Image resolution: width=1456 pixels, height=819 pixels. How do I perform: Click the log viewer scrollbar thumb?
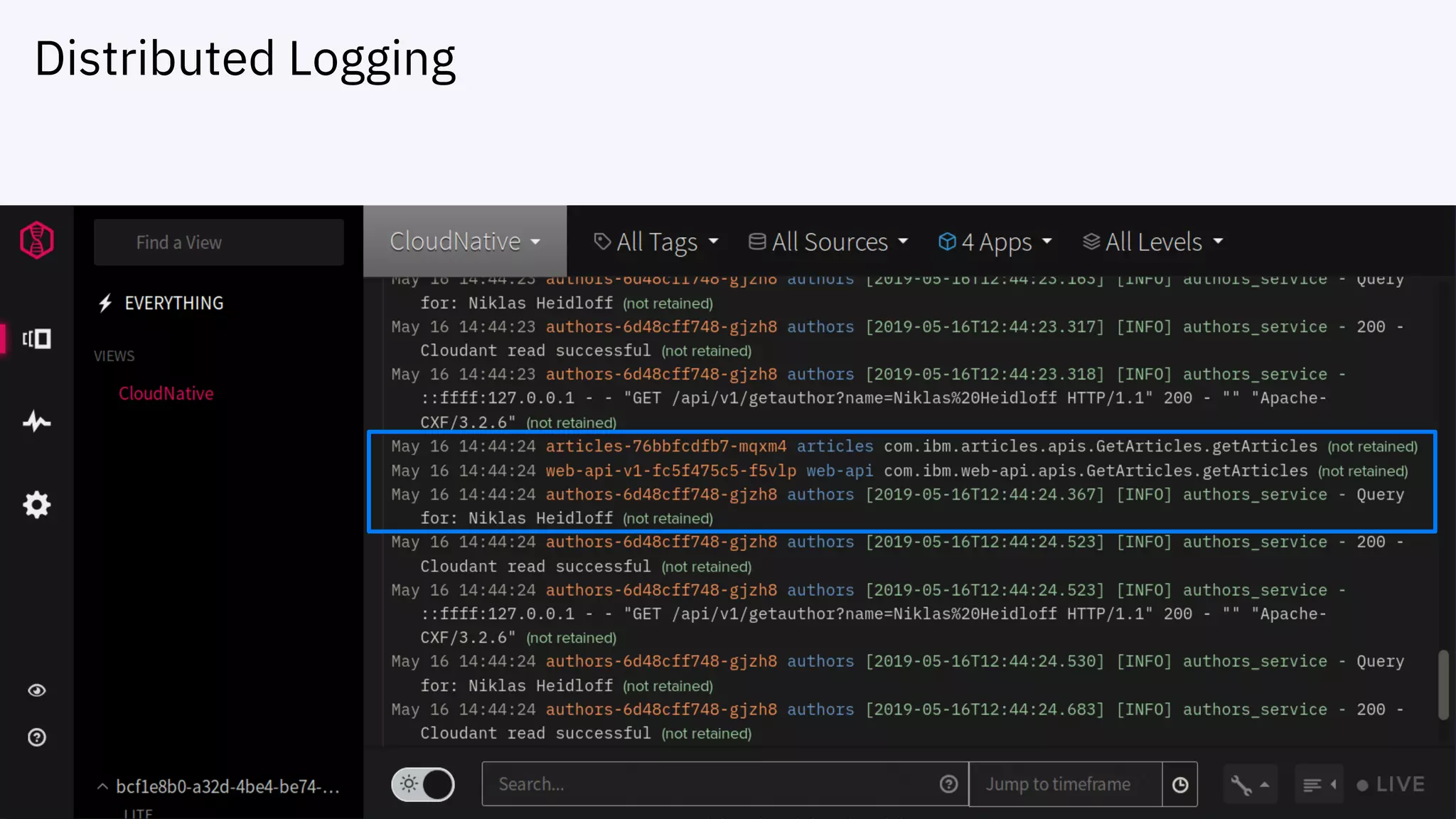point(1443,685)
